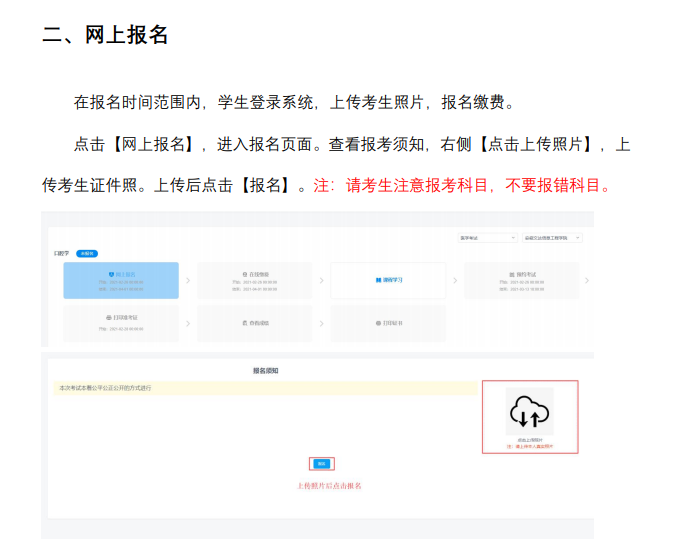The width and height of the screenshot is (686, 557).
Task: Open the 在线缴费 payment step icon
Action: [x=245, y=273]
